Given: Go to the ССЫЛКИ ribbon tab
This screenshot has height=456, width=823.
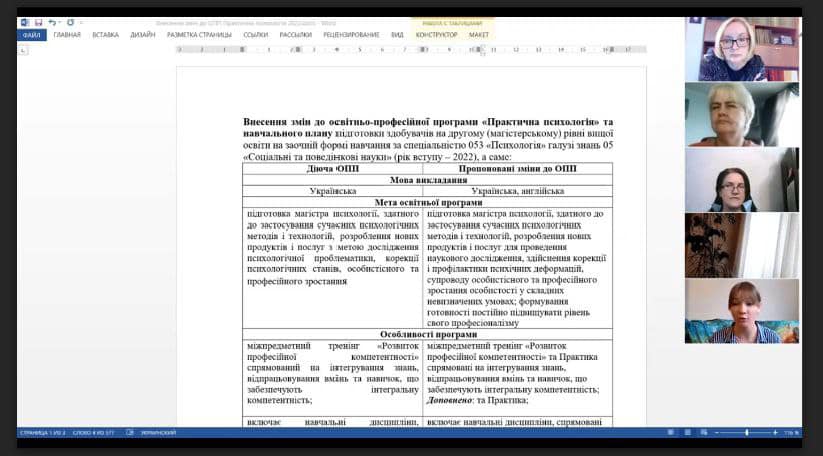Looking at the screenshot, I should click(x=255, y=34).
